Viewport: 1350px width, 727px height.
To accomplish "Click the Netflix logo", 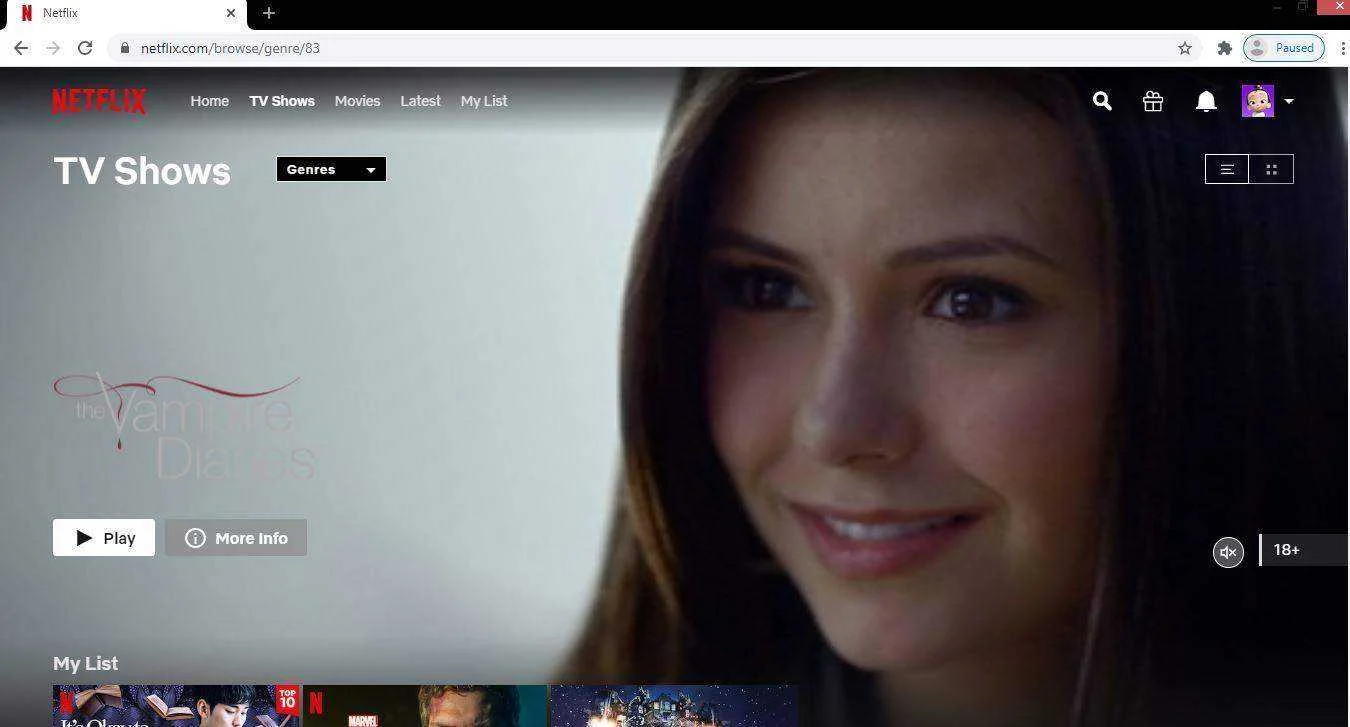I will [99, 101].
